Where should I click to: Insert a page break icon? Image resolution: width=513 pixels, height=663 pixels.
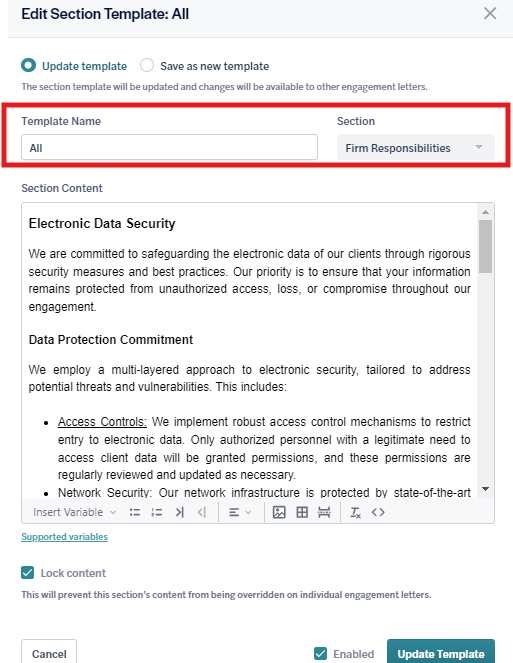[x=324, y=512]
